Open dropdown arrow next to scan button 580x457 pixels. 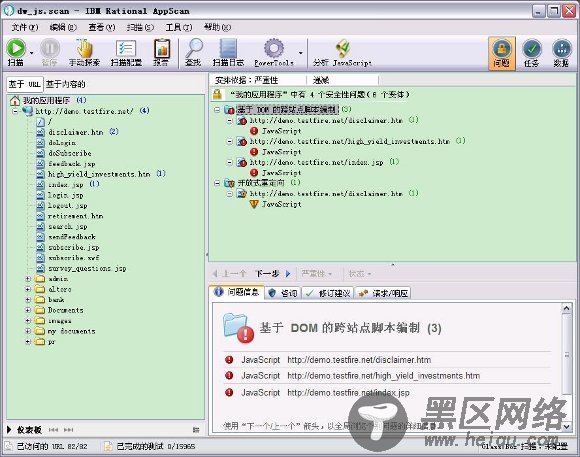coord(32,53)
